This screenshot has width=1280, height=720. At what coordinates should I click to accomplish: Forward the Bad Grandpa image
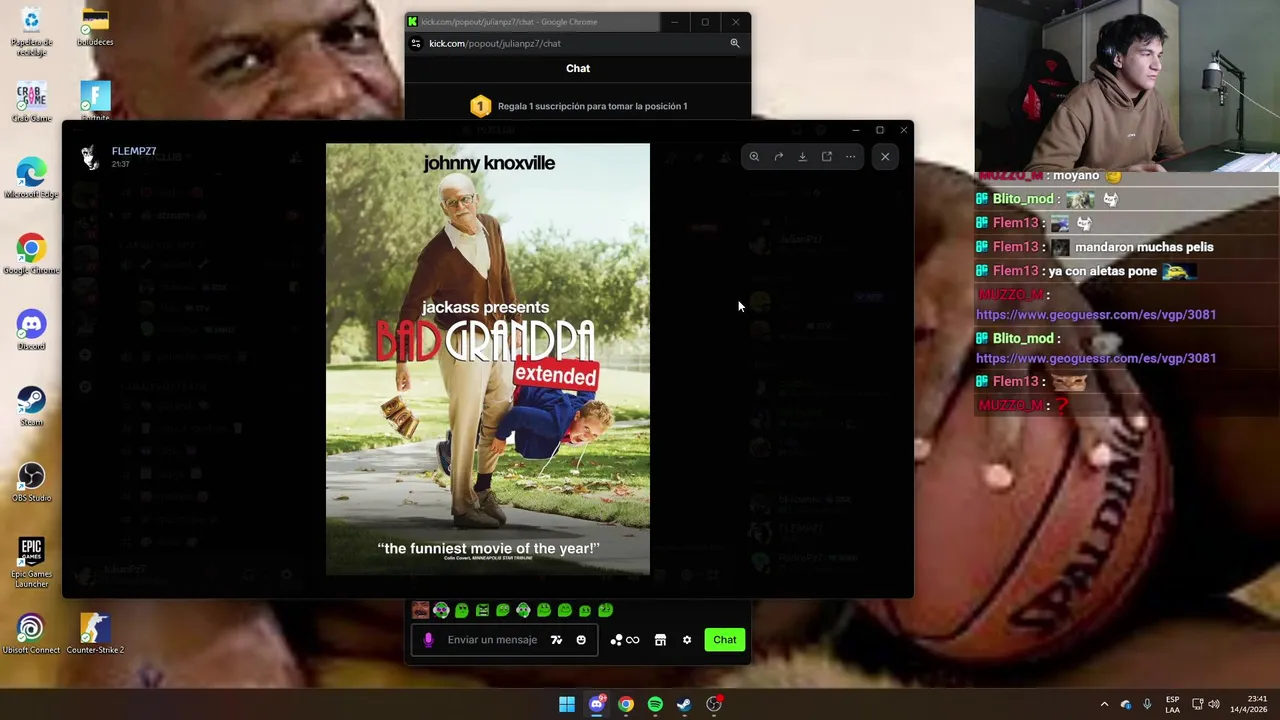(778, 157)
